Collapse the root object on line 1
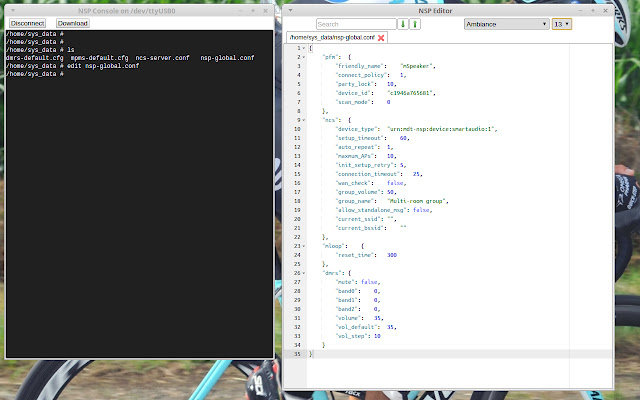 point(304,48)
